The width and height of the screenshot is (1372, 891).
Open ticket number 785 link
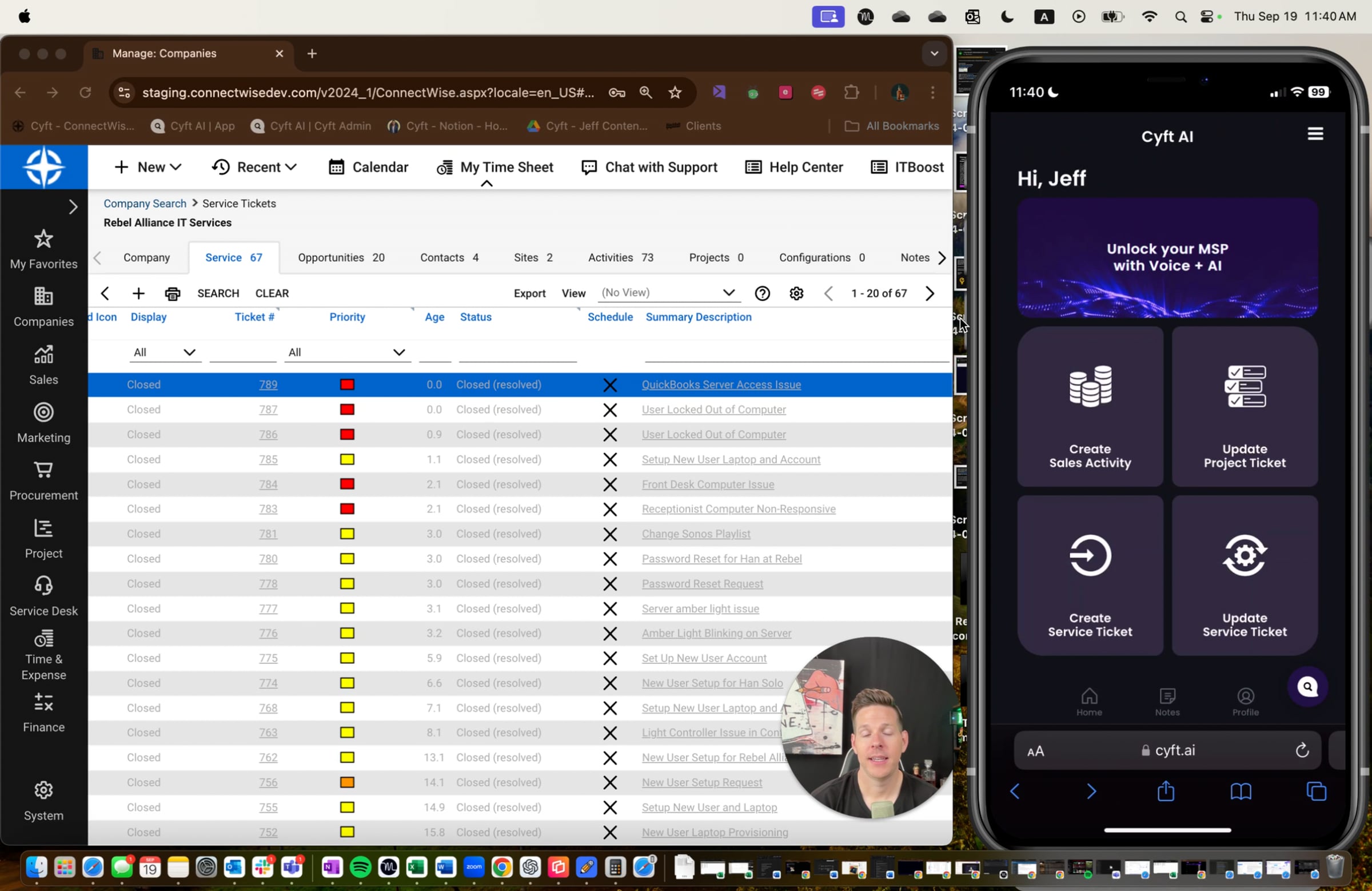point(268,460)
